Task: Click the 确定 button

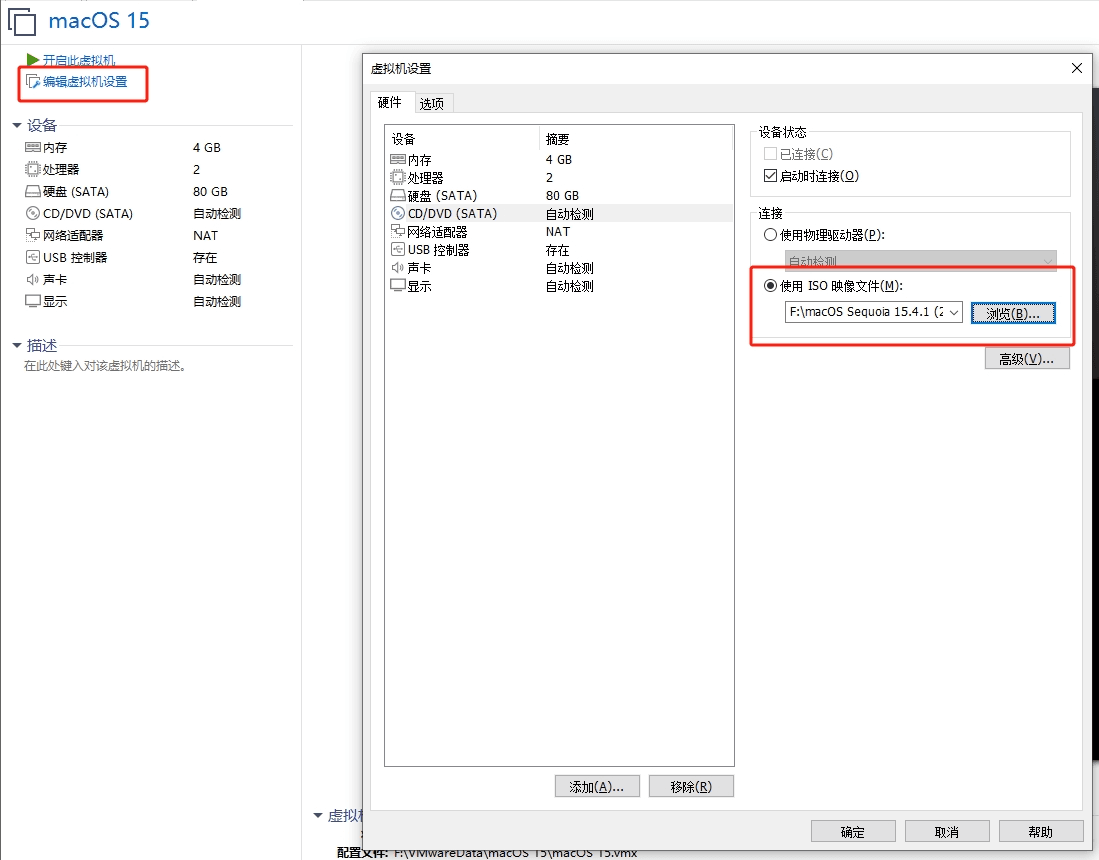Action: pos(853,832)
